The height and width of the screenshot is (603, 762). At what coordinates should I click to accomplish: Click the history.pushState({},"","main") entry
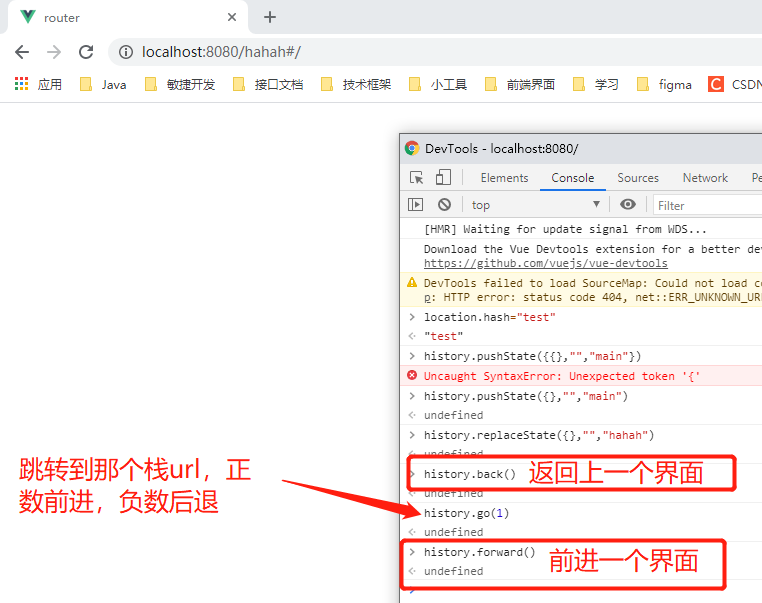[x=526, y=396]
